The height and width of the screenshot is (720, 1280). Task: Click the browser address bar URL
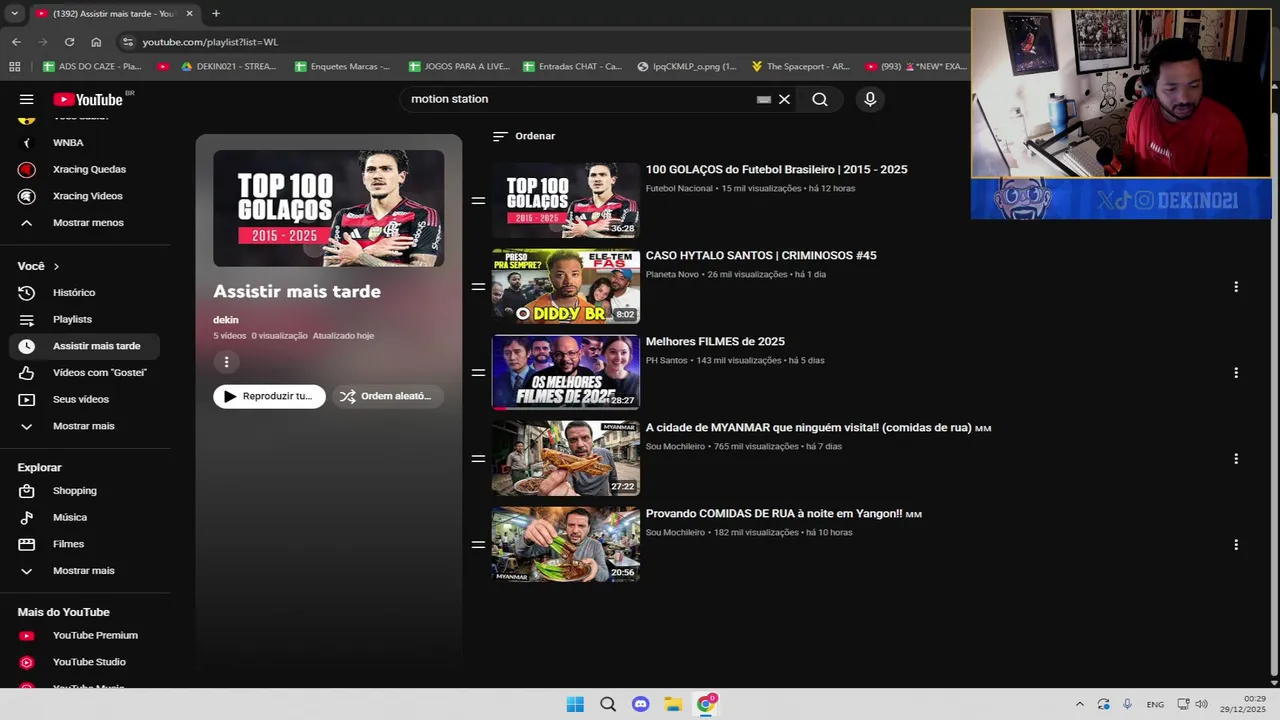coord(210,42)
